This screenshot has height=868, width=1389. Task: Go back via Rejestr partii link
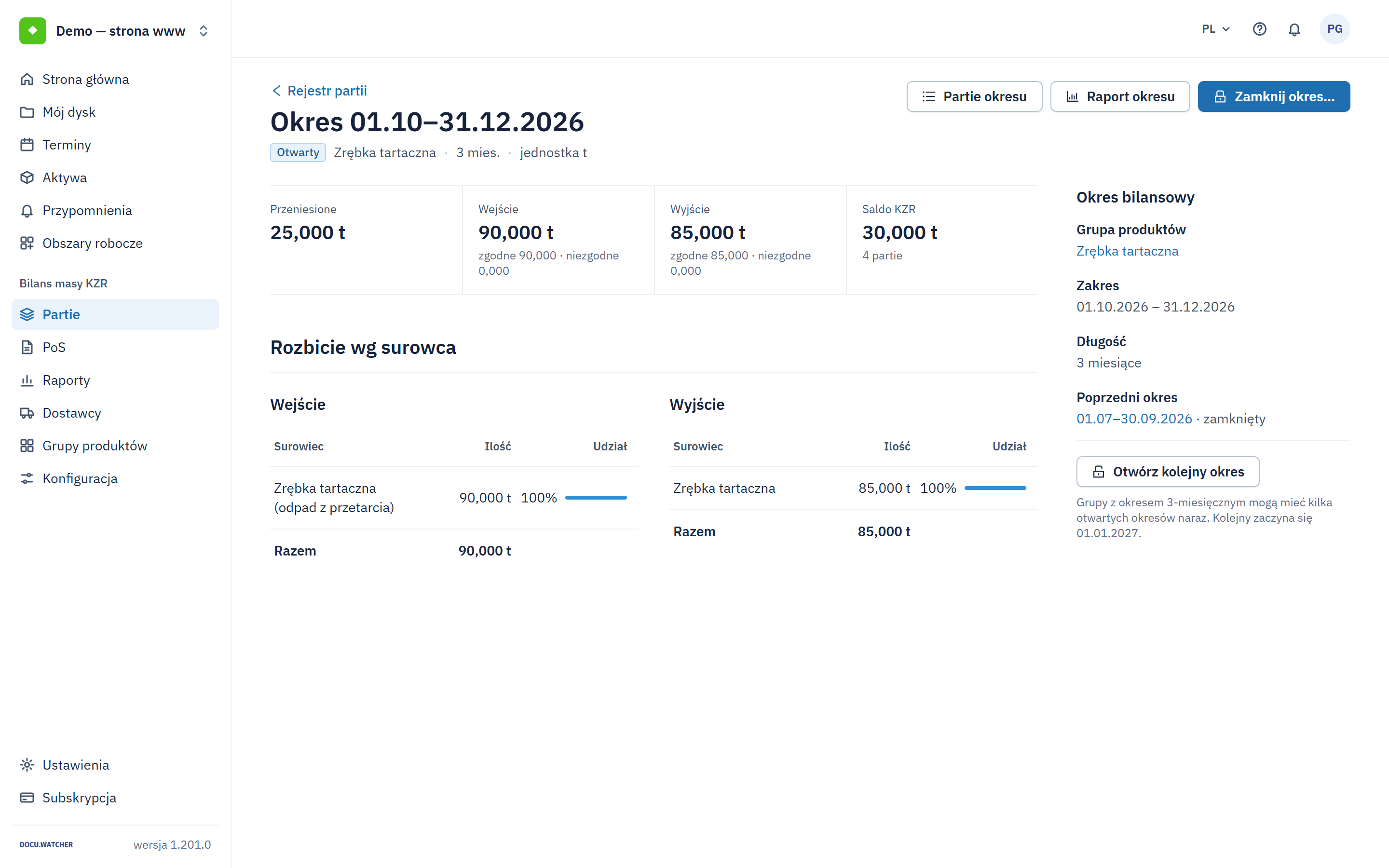320,91
